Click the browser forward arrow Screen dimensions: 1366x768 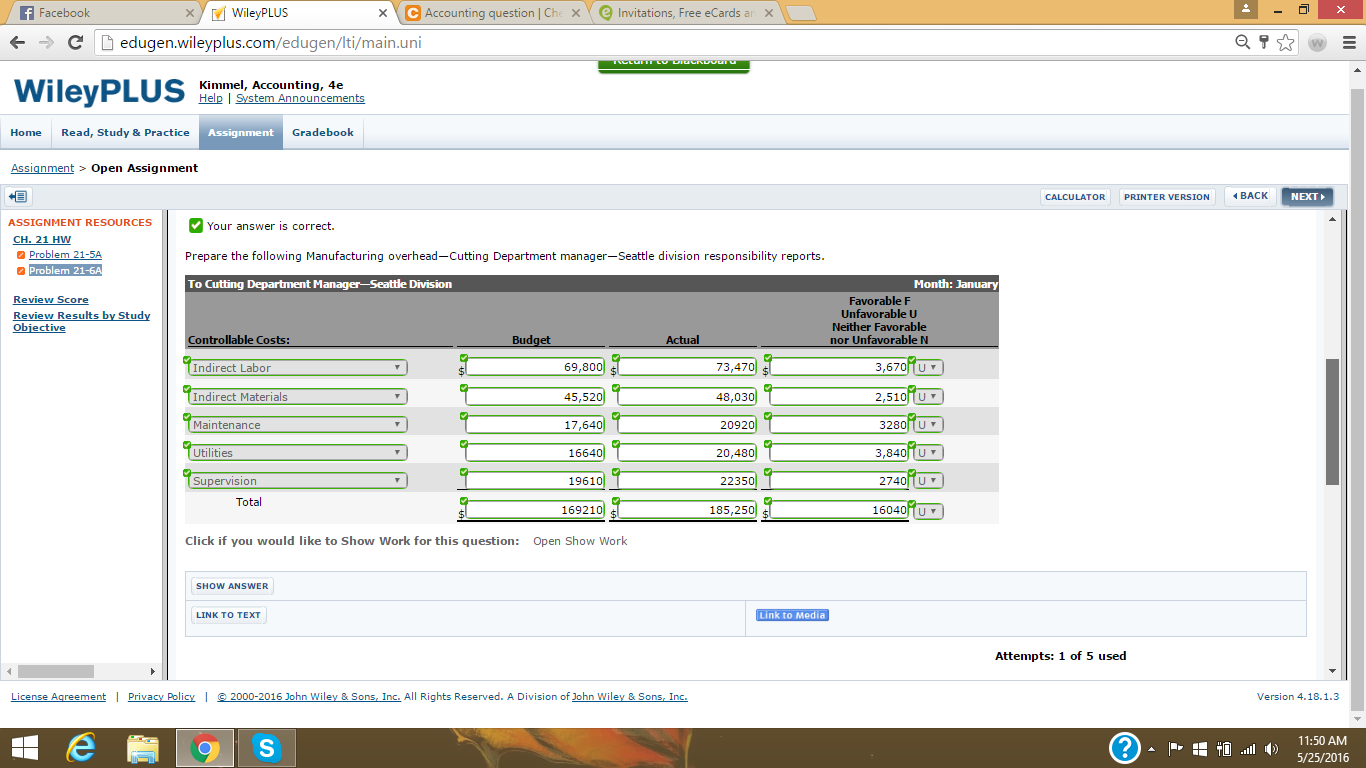coord(46,43)
